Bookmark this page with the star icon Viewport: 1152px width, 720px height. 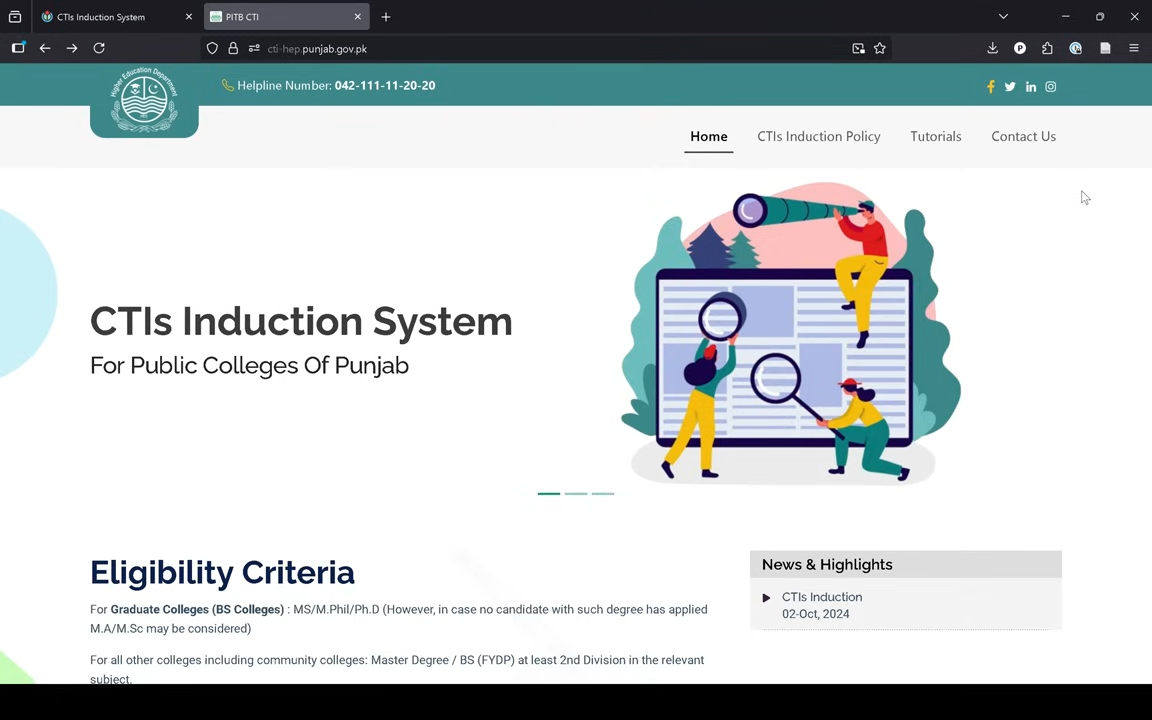coord(880,48)
